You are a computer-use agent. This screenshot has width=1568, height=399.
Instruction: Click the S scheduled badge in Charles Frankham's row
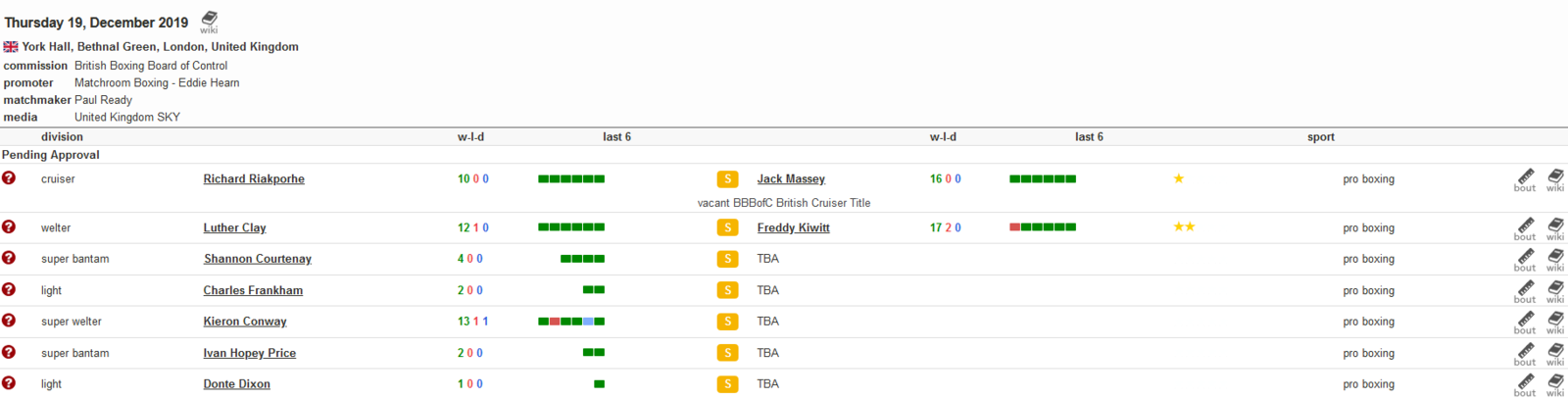click(x=727, y=290)
